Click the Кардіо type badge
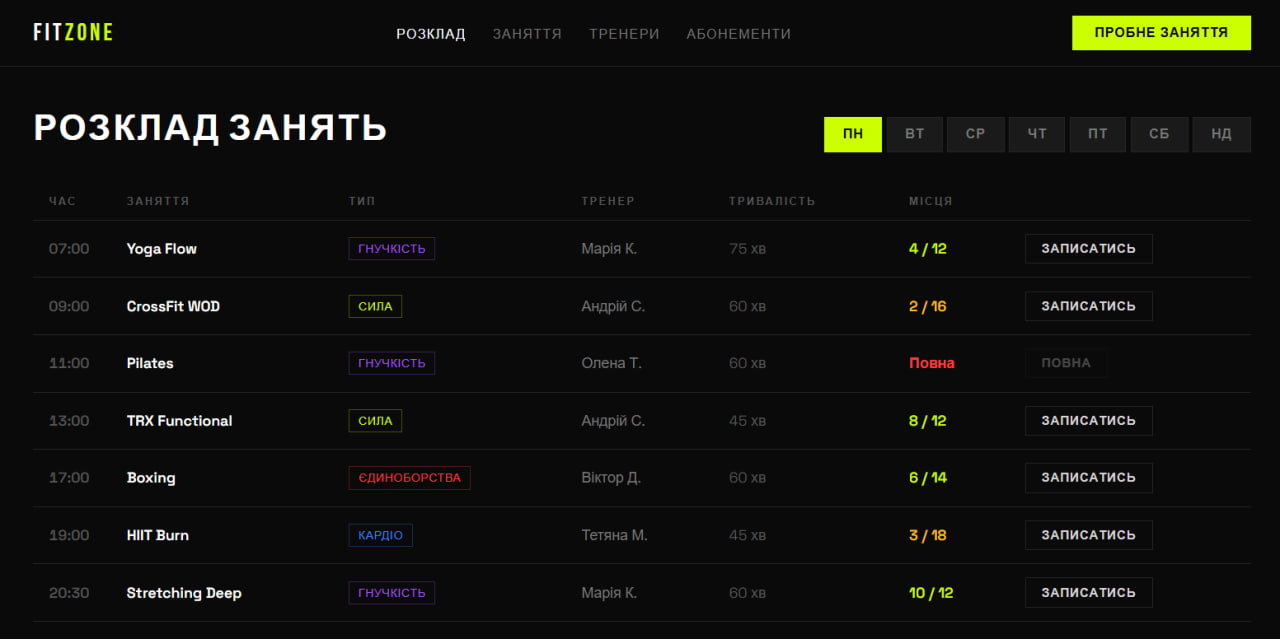The height and width of the screenshot is (639, 1280). 380,536
